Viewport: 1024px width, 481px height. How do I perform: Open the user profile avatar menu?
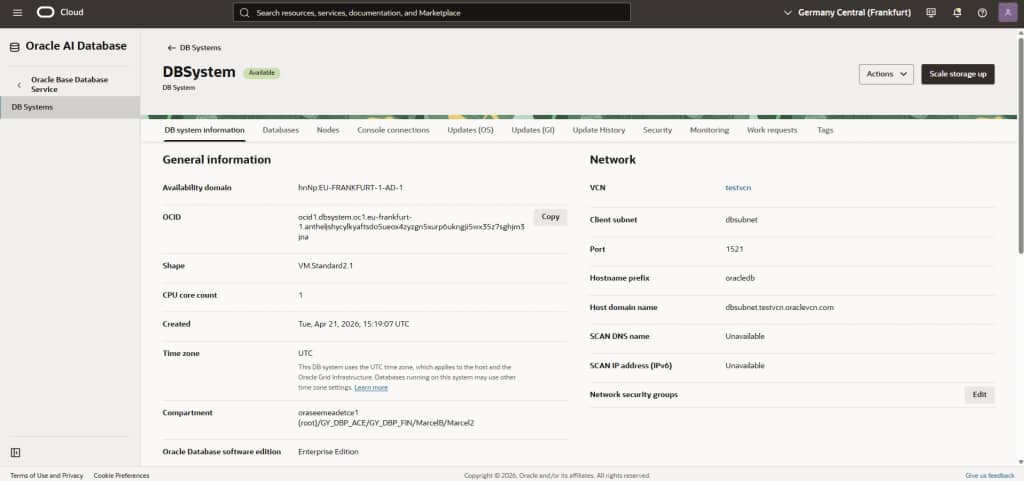1008,12
